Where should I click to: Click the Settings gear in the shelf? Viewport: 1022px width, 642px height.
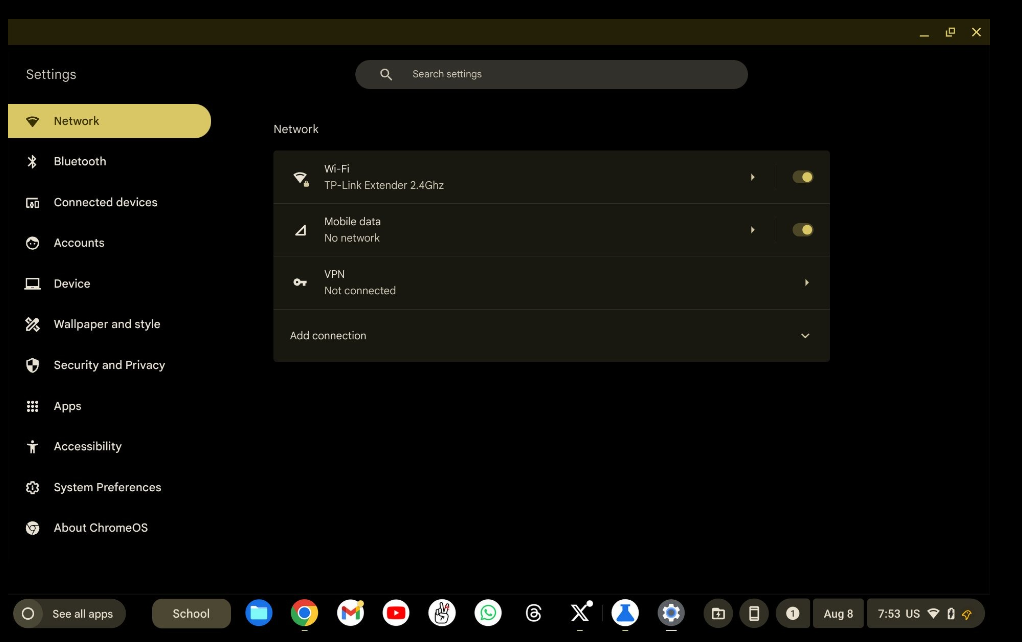(671, 613)
